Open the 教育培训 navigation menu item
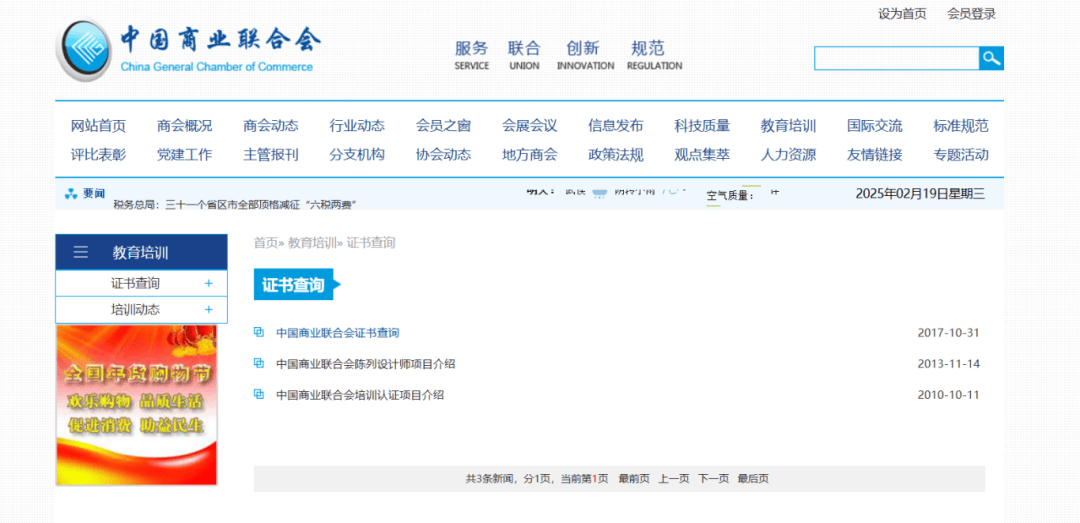This screenshot has width=1080, height=523. pyautogui.click(x=788, y=126)
